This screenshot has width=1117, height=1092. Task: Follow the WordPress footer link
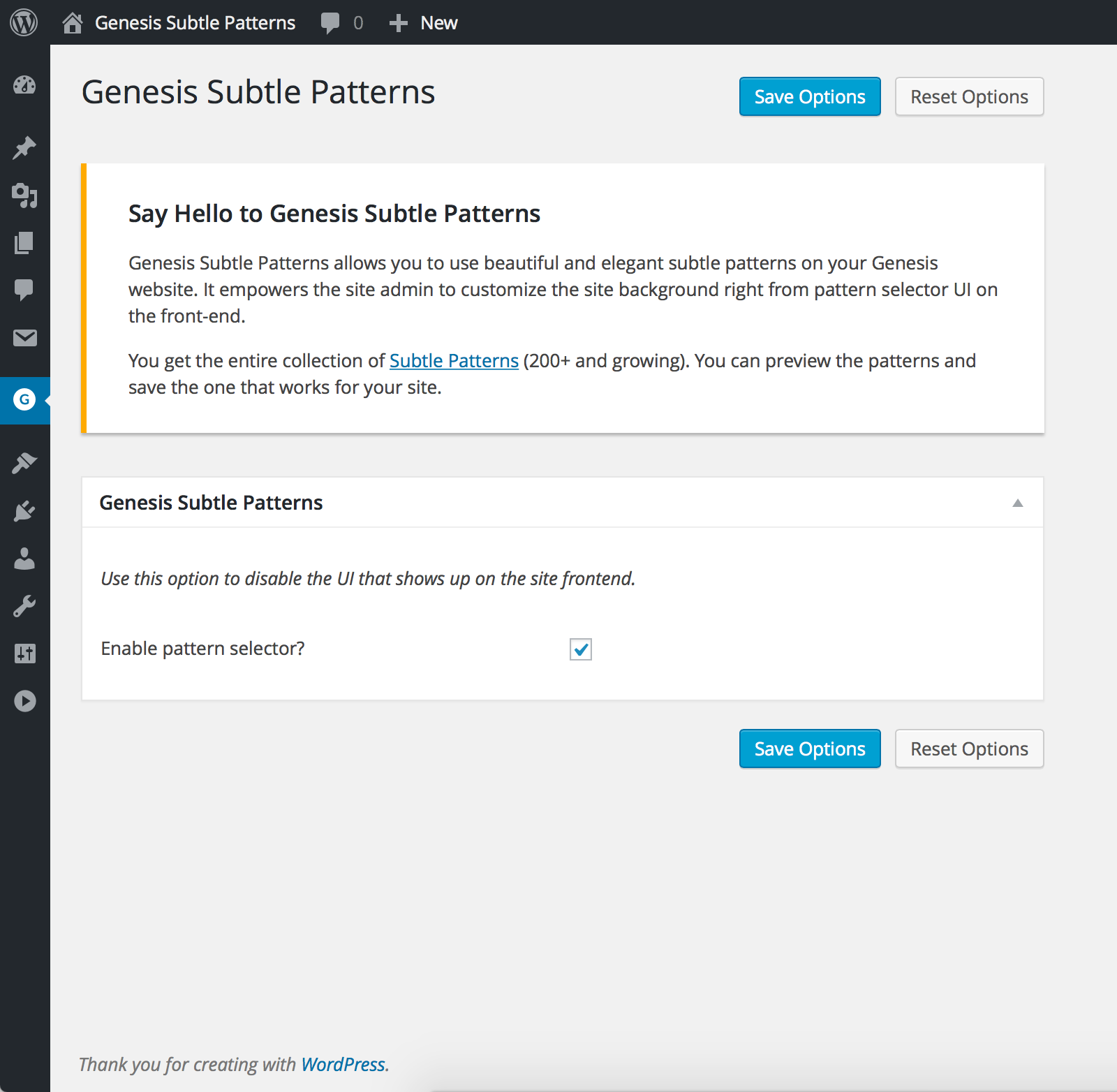pyautogui.click(x=343, y=1064)
